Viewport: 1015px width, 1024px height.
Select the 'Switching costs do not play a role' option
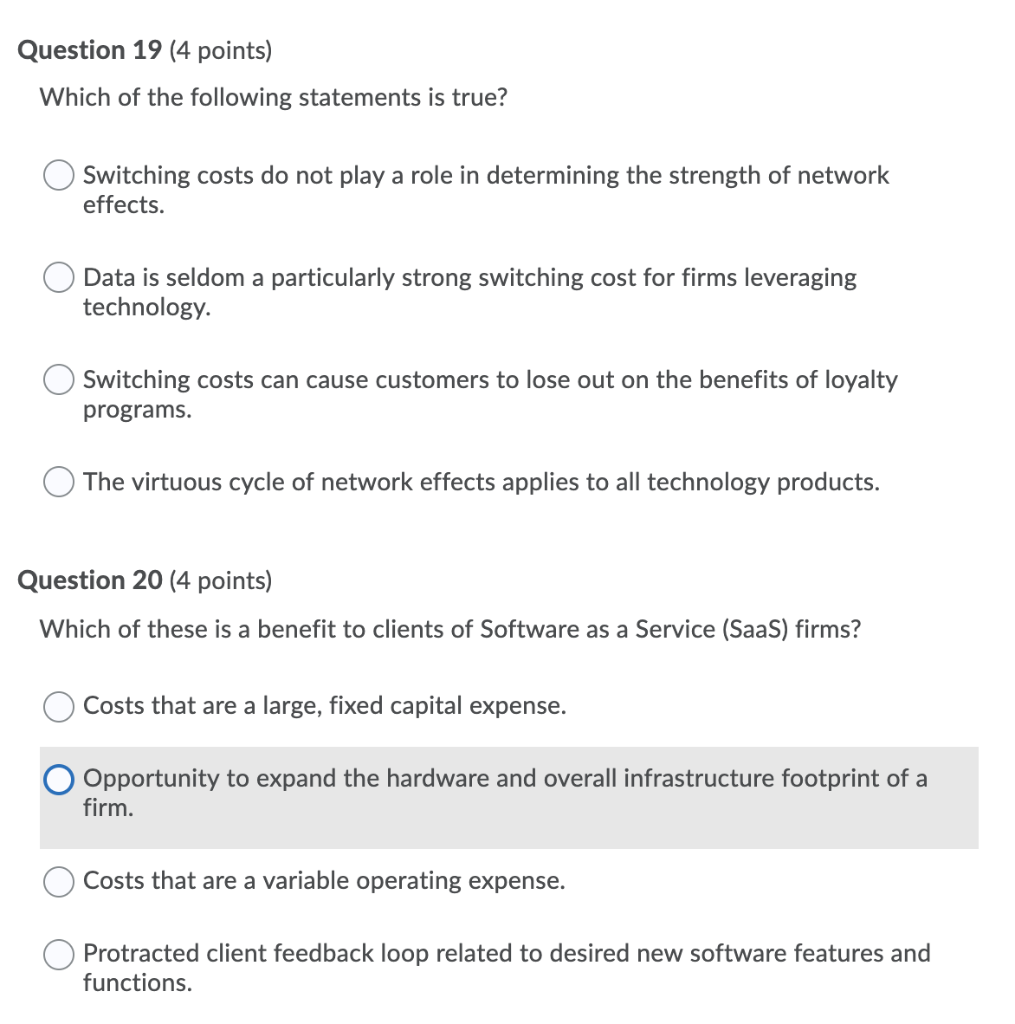click(x=58, y=175)
